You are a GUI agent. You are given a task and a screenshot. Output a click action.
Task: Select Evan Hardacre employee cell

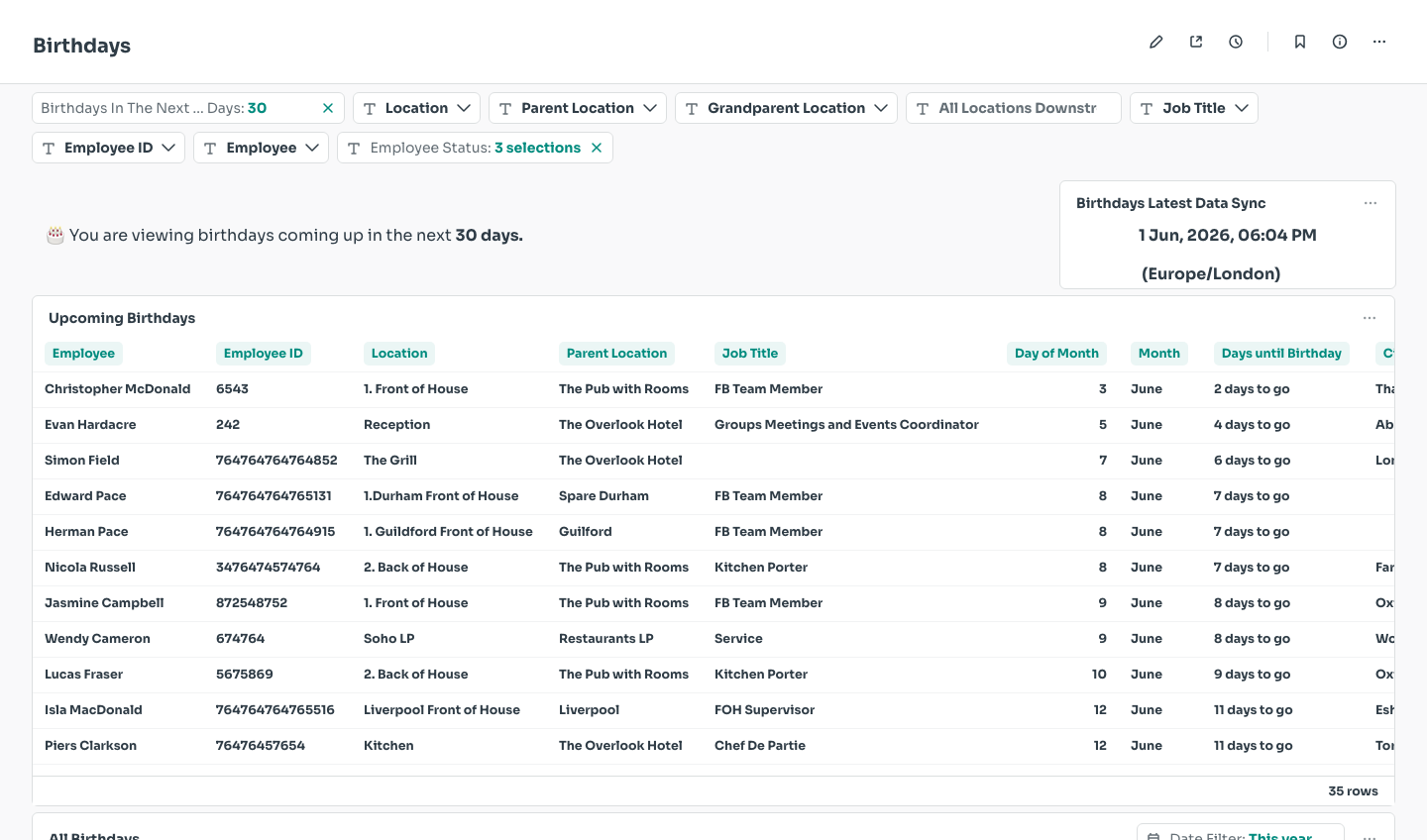tap(90, 425)
